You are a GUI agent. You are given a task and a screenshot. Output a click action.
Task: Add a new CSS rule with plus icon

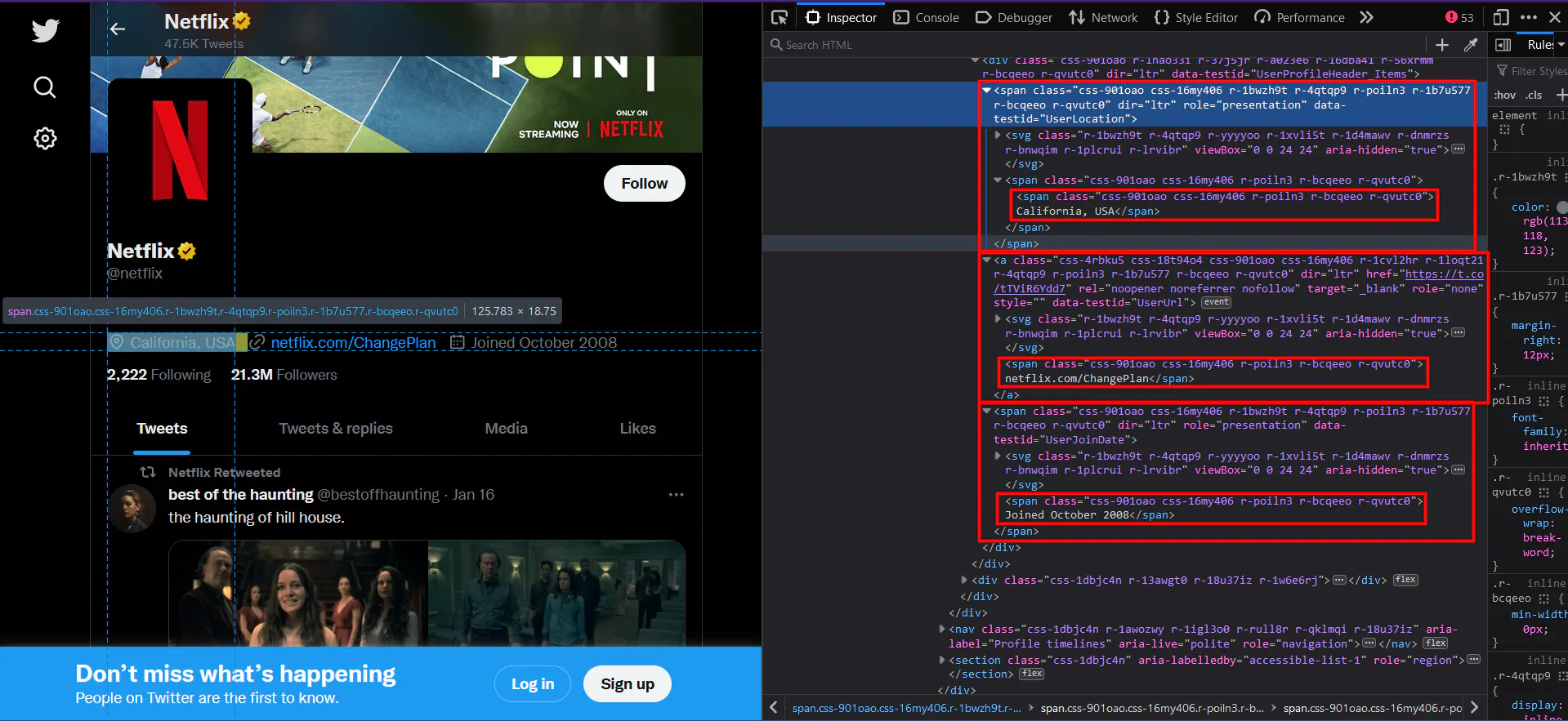(x=1561, y=95)
